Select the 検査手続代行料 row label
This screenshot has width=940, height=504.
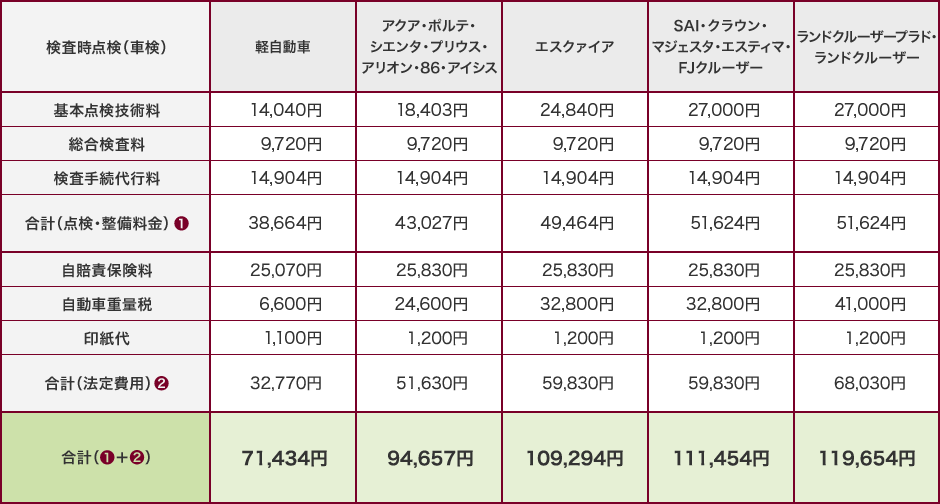pos(106,178)
